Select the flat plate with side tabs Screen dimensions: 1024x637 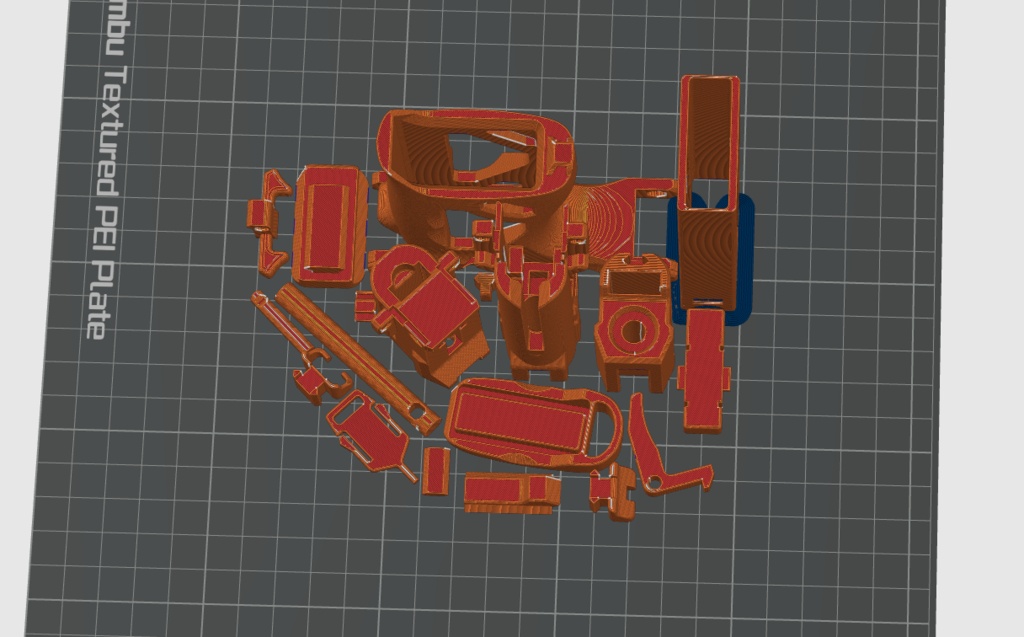point(703,370)
